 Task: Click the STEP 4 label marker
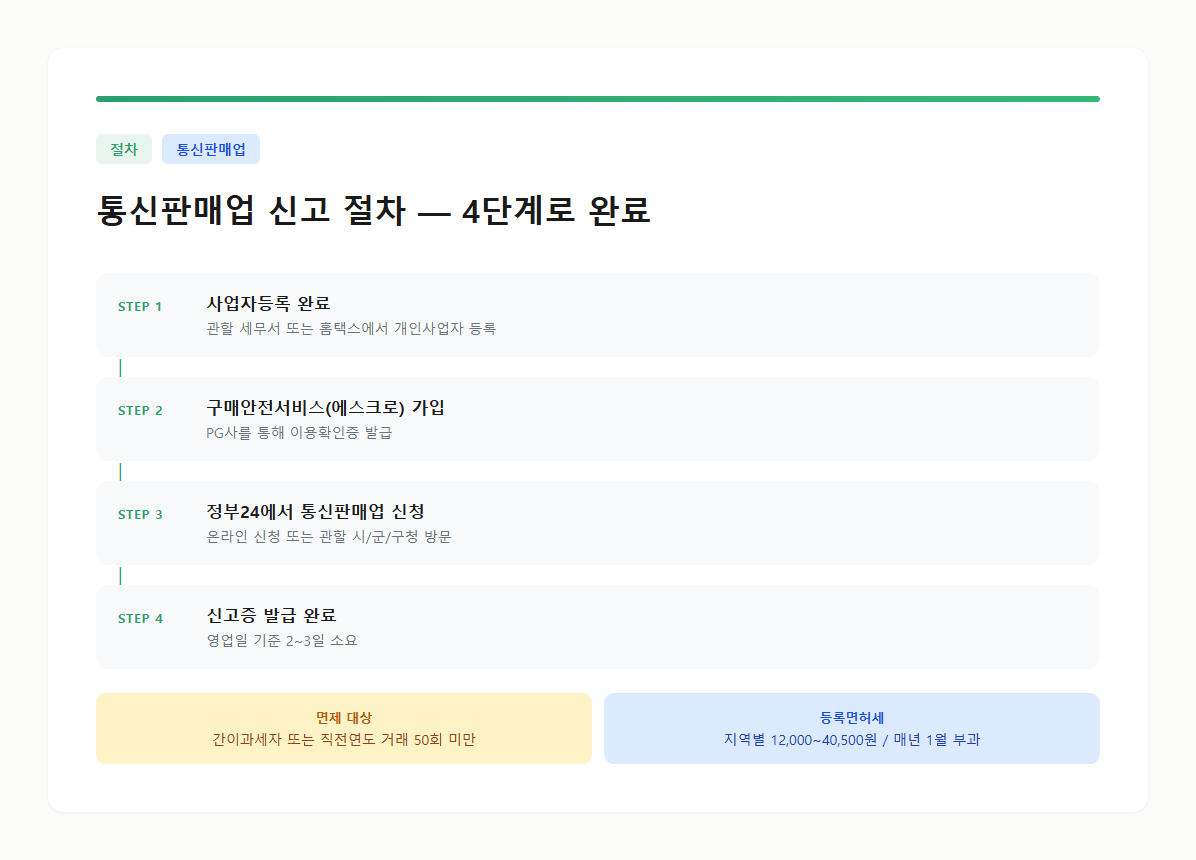140,617
